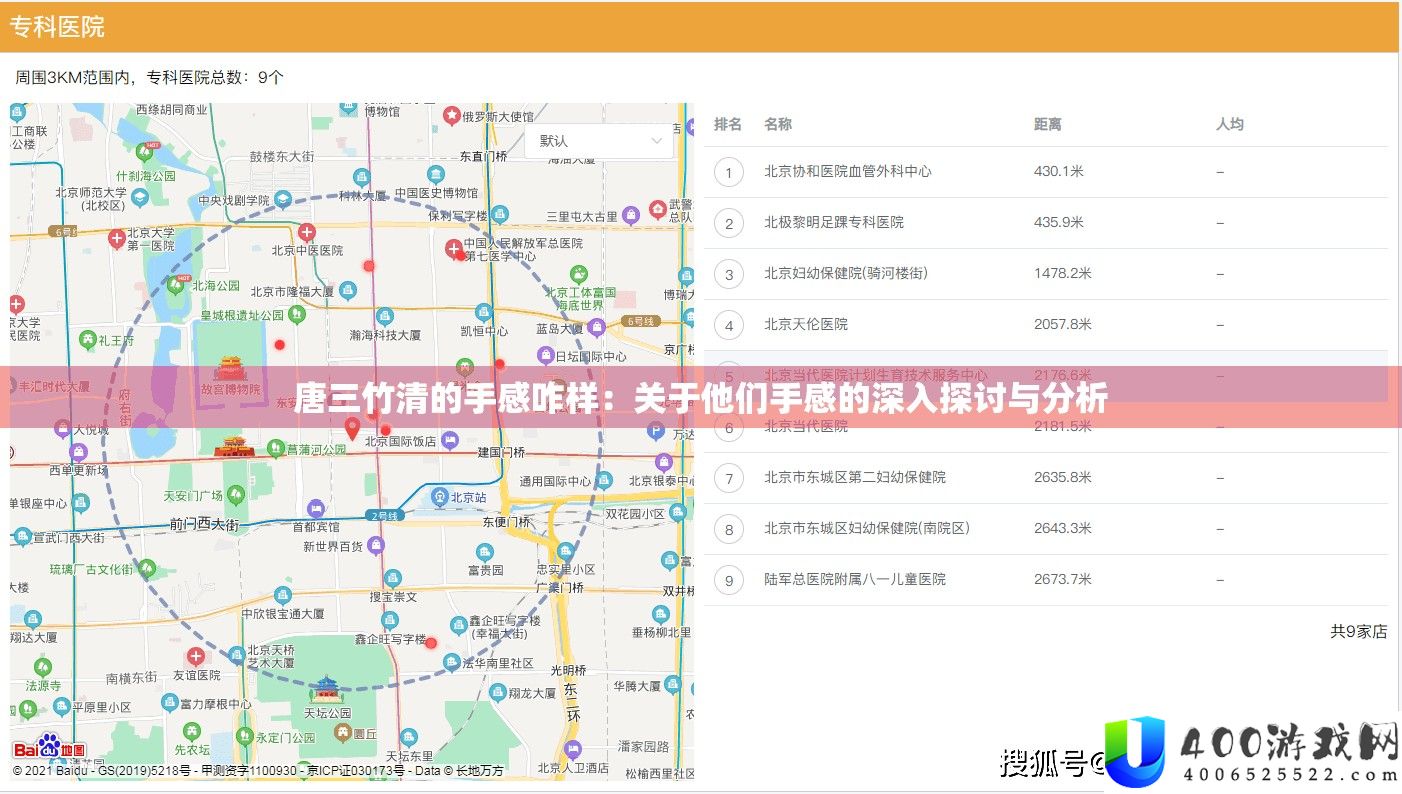This screenshot has width=1402, height=794.
Task: Click the 皇城根遗址公园 green icon
Action: click(x=296, y=314)
